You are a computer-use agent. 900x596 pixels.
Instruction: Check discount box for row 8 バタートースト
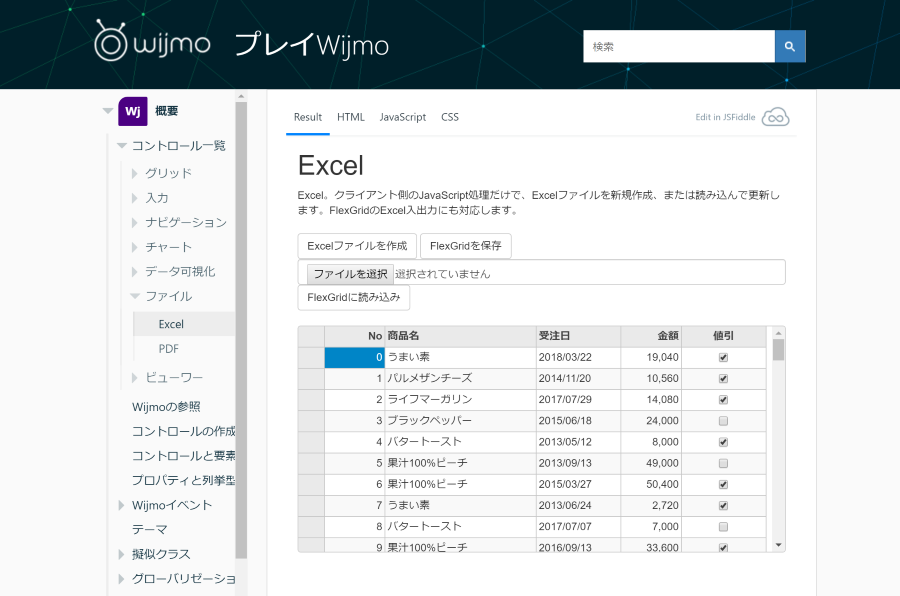pyautogui.click(x=723, y=527)
